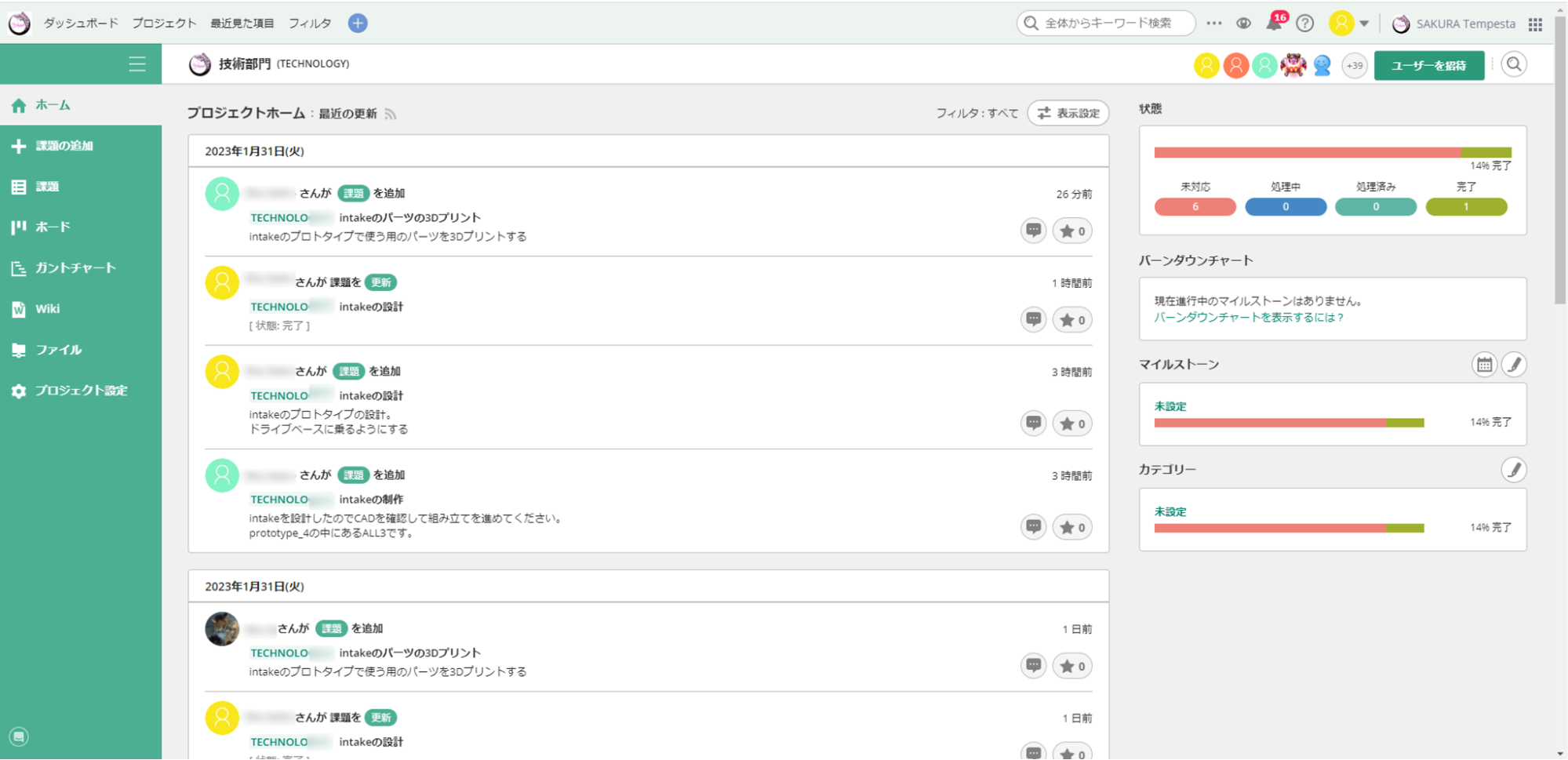The width and height of the screenshot is (1568, 760).
Task: Collapse the sidebar with the hamburger icon
Action: click(137, 64)
